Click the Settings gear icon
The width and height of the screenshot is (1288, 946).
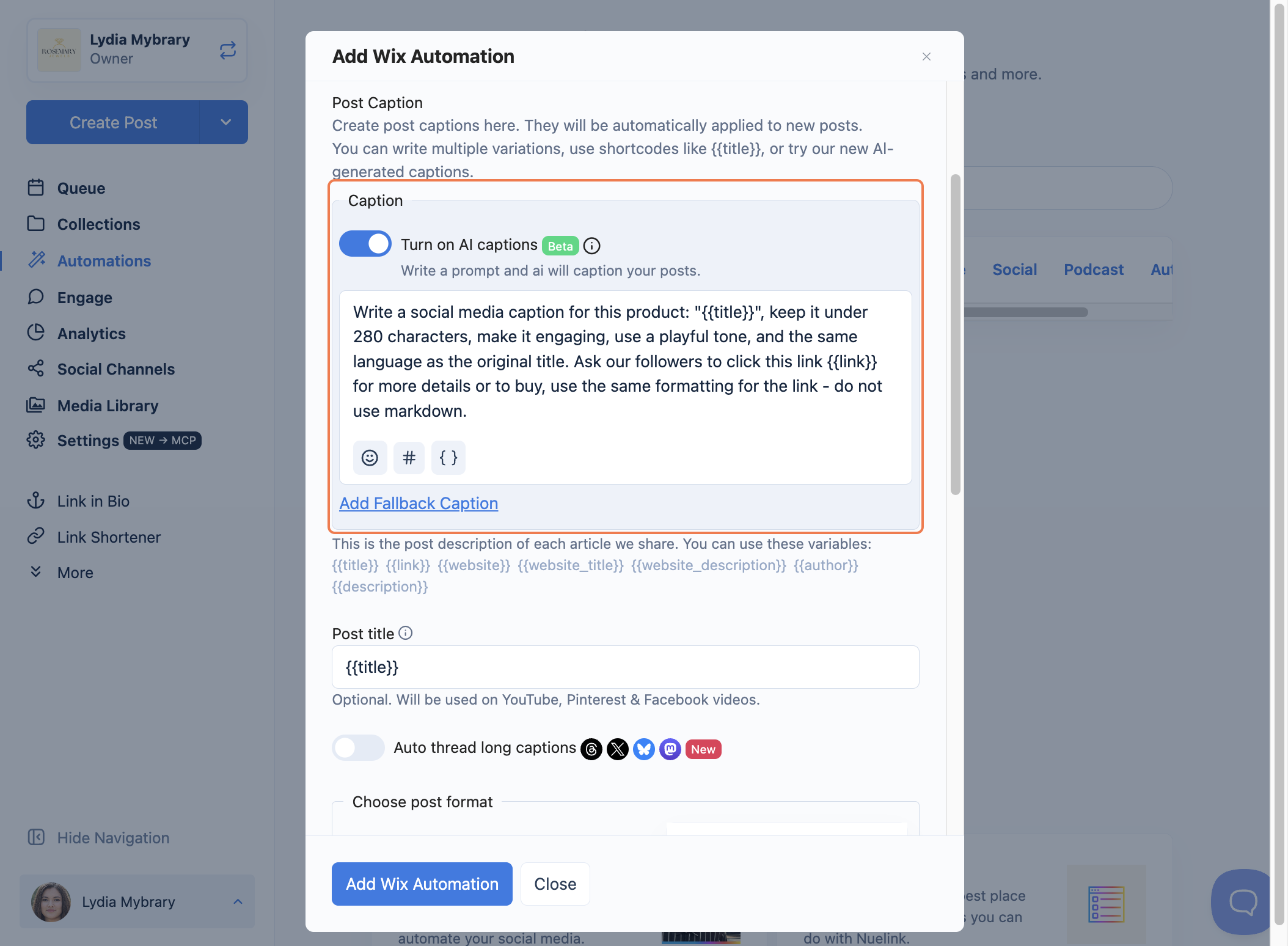36,440
